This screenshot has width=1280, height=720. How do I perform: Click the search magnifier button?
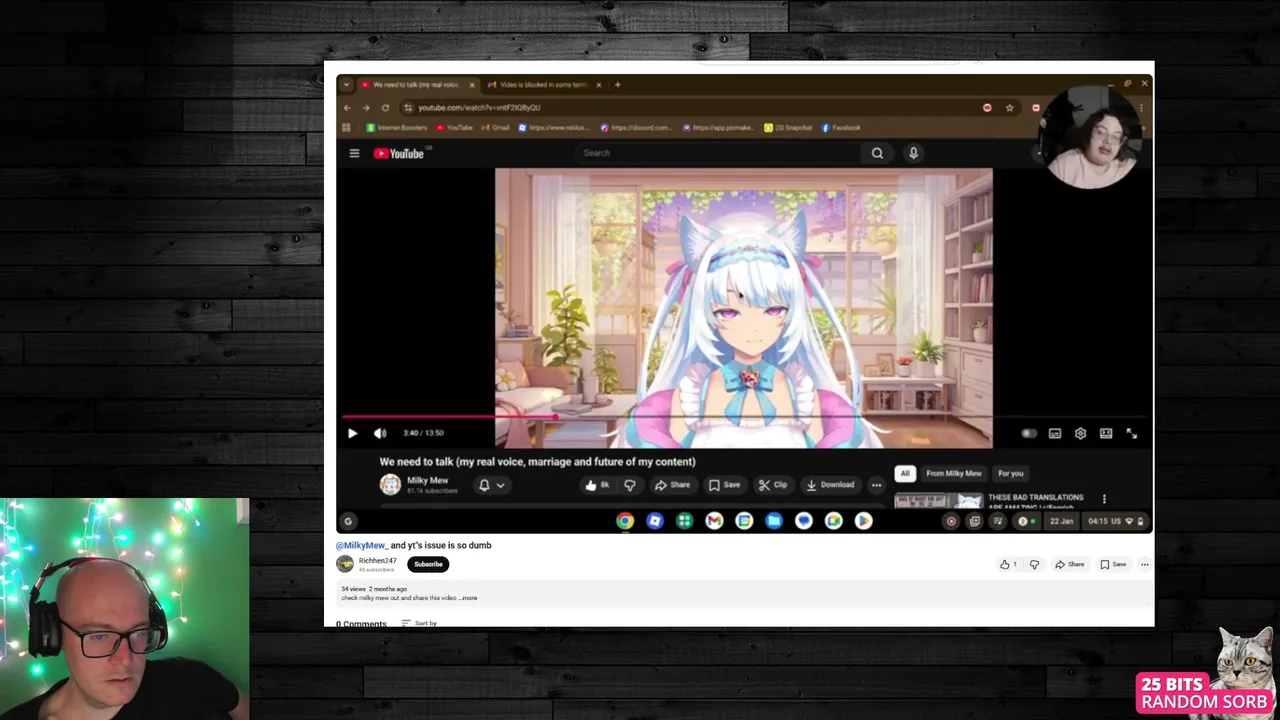[877, 153]
